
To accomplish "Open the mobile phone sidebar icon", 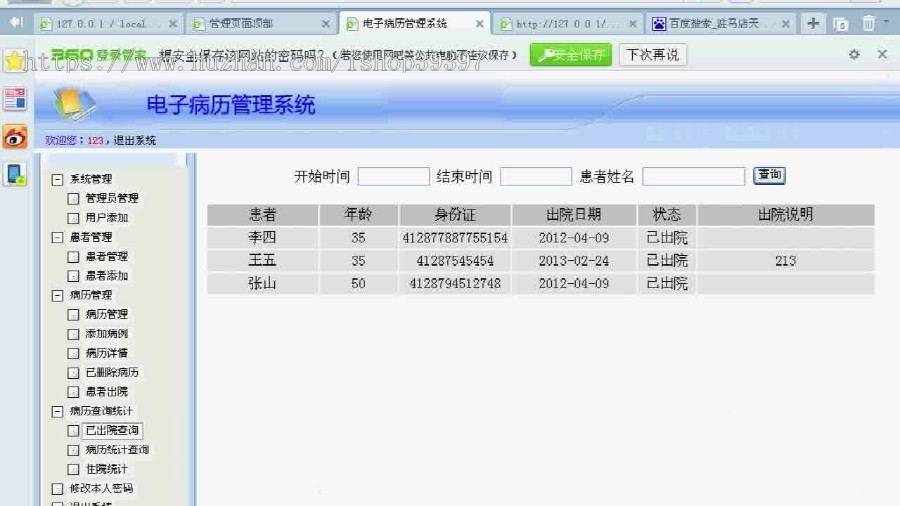I will 15,174.
